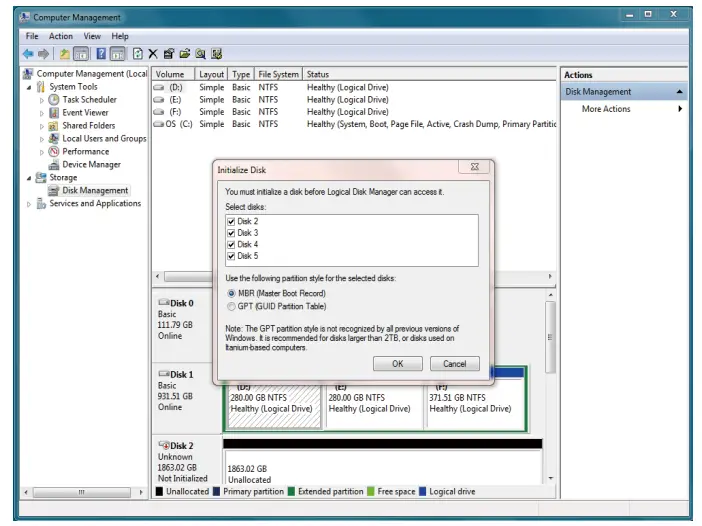Select MBR (Master Boot Record) radio button

(231, 293)
